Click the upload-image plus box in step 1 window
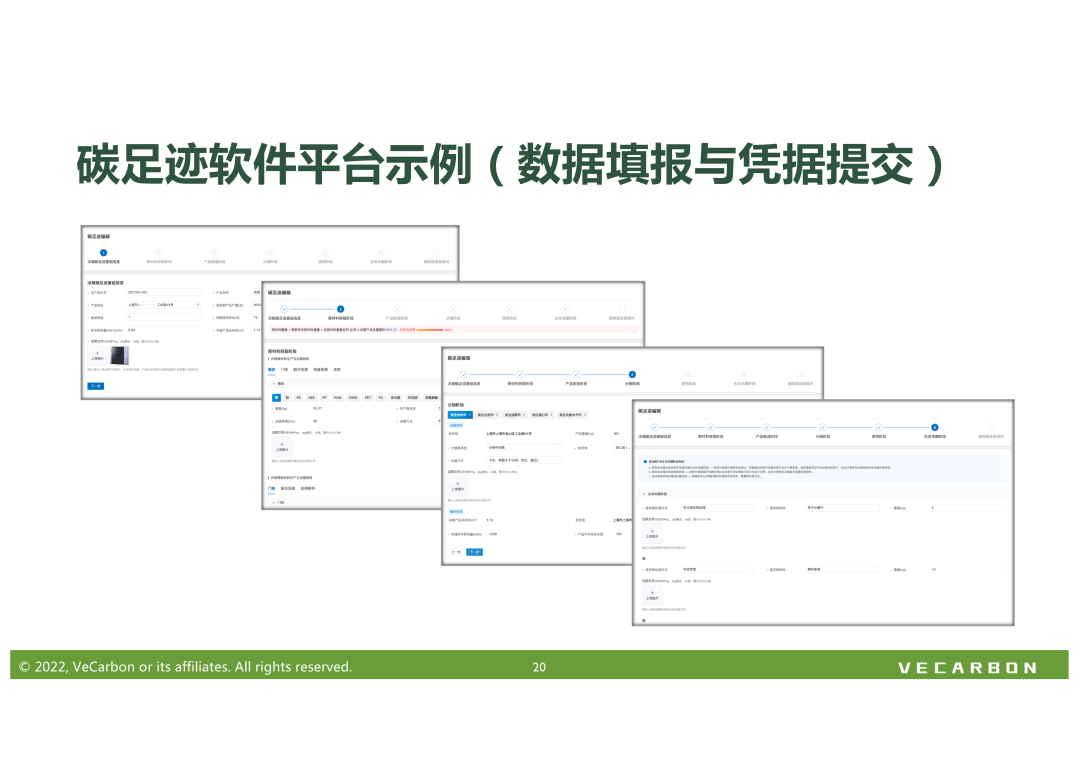Viewport: 1080px width, 764px height. pos(97,355)
